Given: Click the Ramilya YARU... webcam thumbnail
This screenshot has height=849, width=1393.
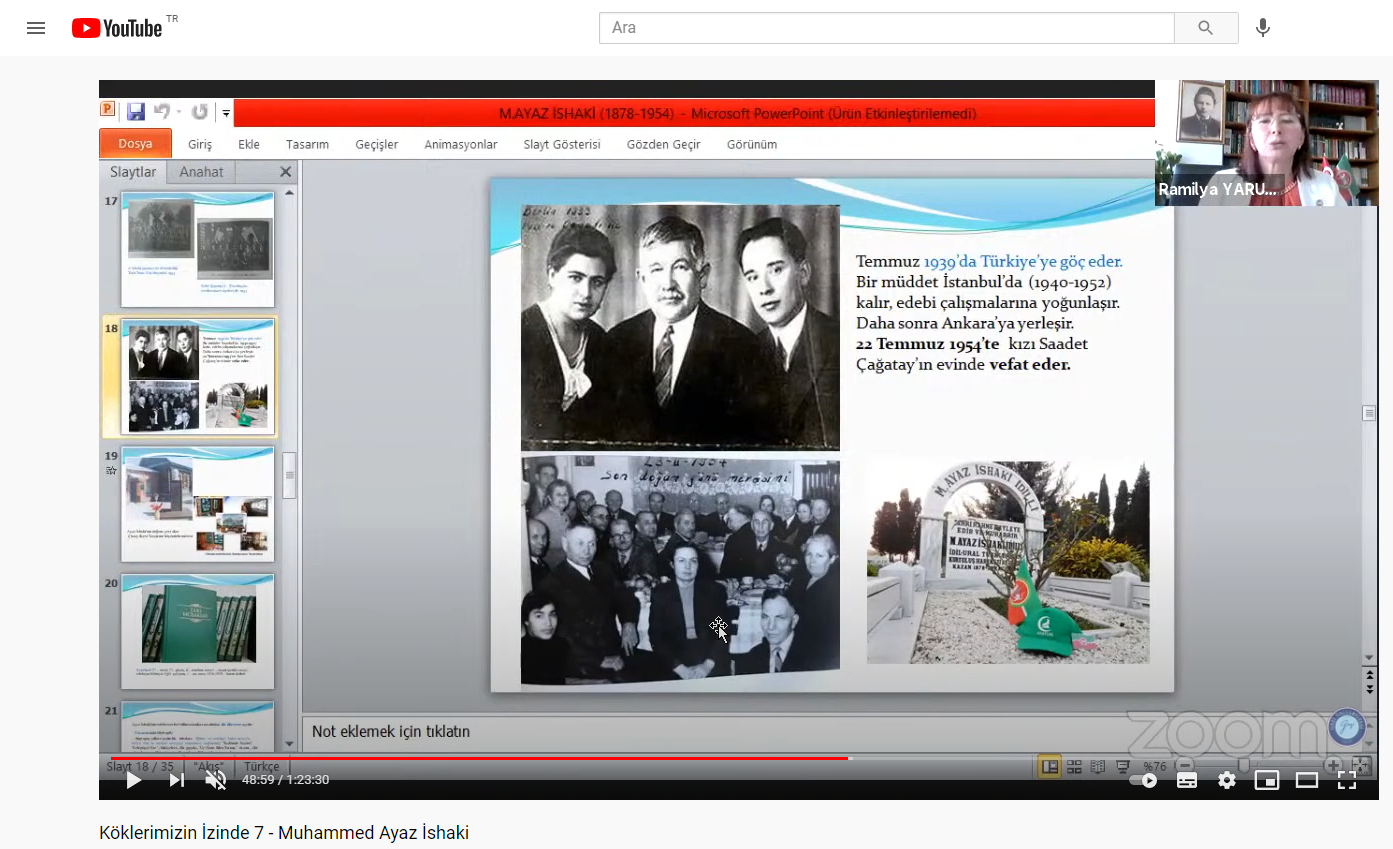Looking at the screenshot, I should (x=1265, y=143).
